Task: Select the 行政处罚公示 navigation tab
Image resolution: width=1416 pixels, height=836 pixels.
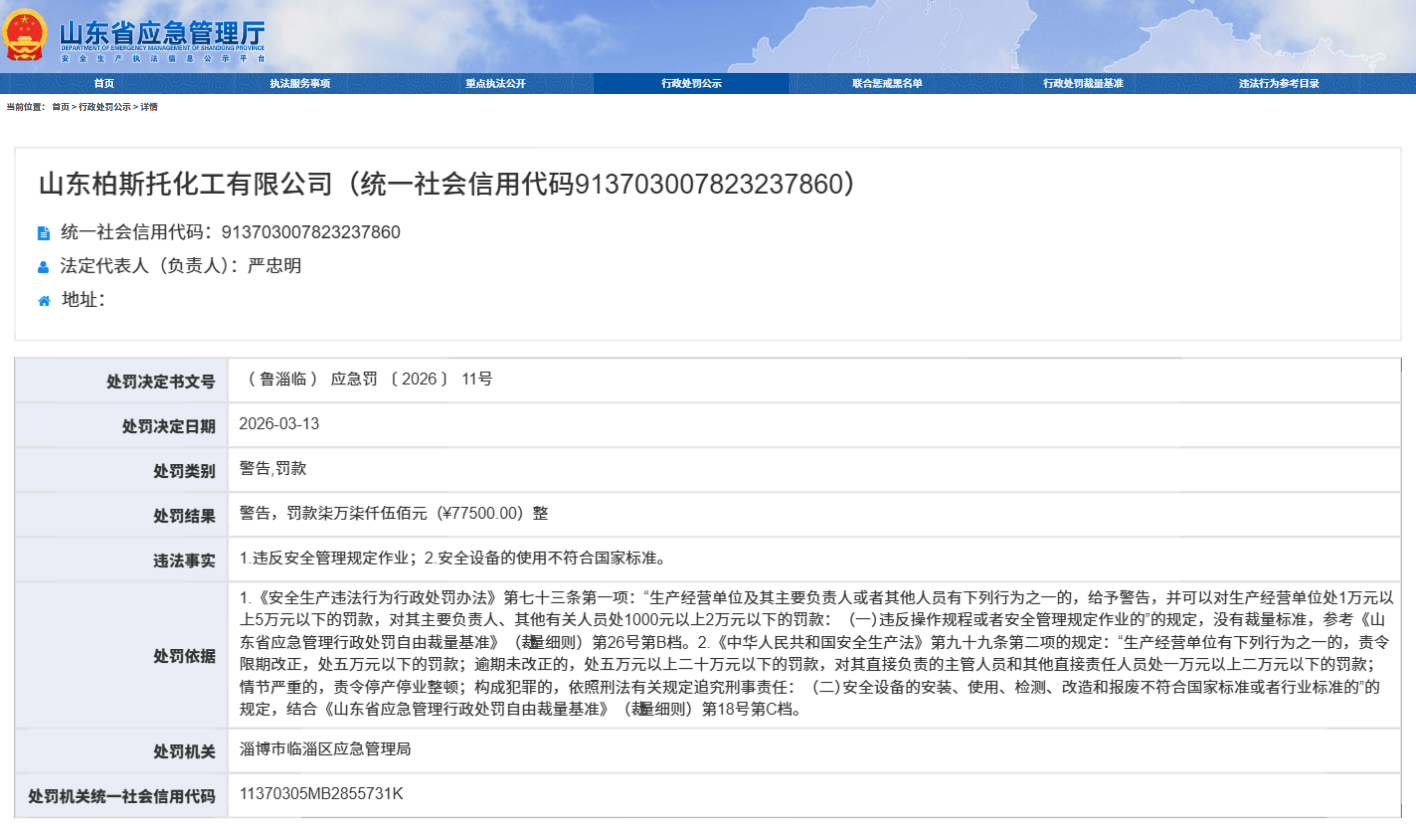Action: (x=691, y=84)
